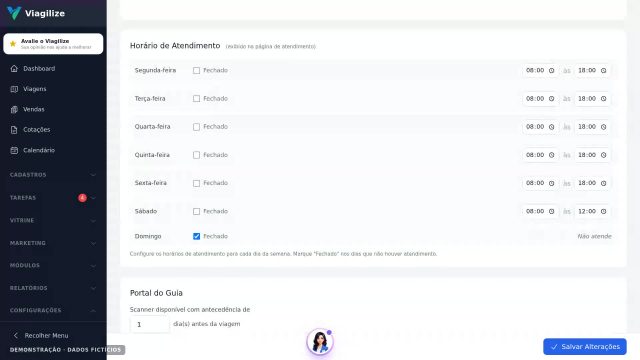Open the Dashboard home icon
This screenshot has width=640, height=360.
click(14, 69)
